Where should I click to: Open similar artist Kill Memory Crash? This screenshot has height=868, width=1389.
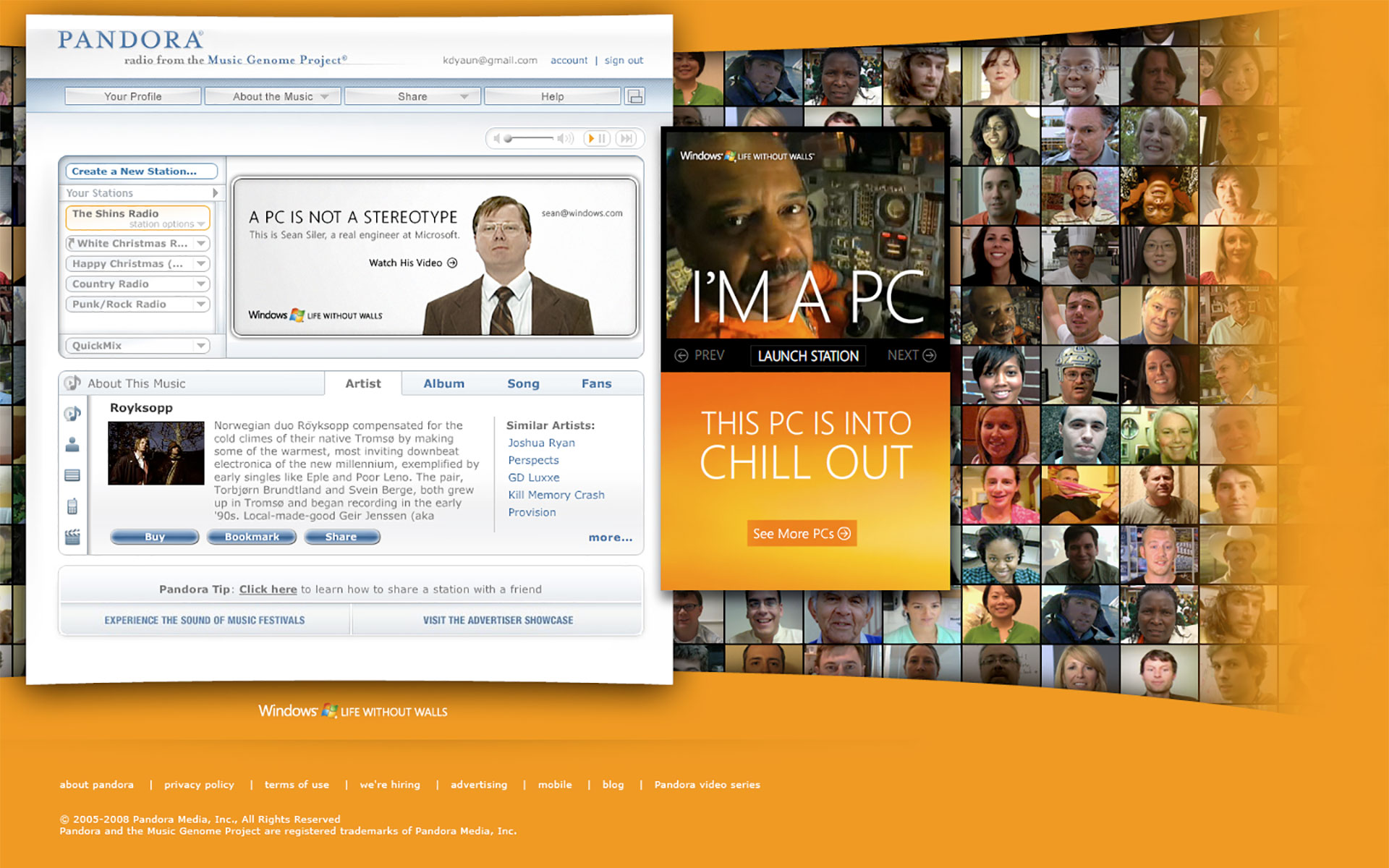(556, 495)
